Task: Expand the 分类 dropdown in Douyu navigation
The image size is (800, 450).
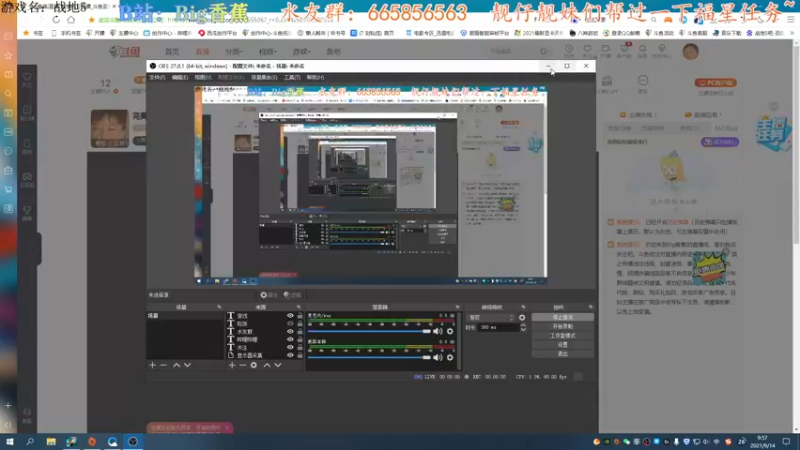Action: pyautogui.click(x=234, y=52)
